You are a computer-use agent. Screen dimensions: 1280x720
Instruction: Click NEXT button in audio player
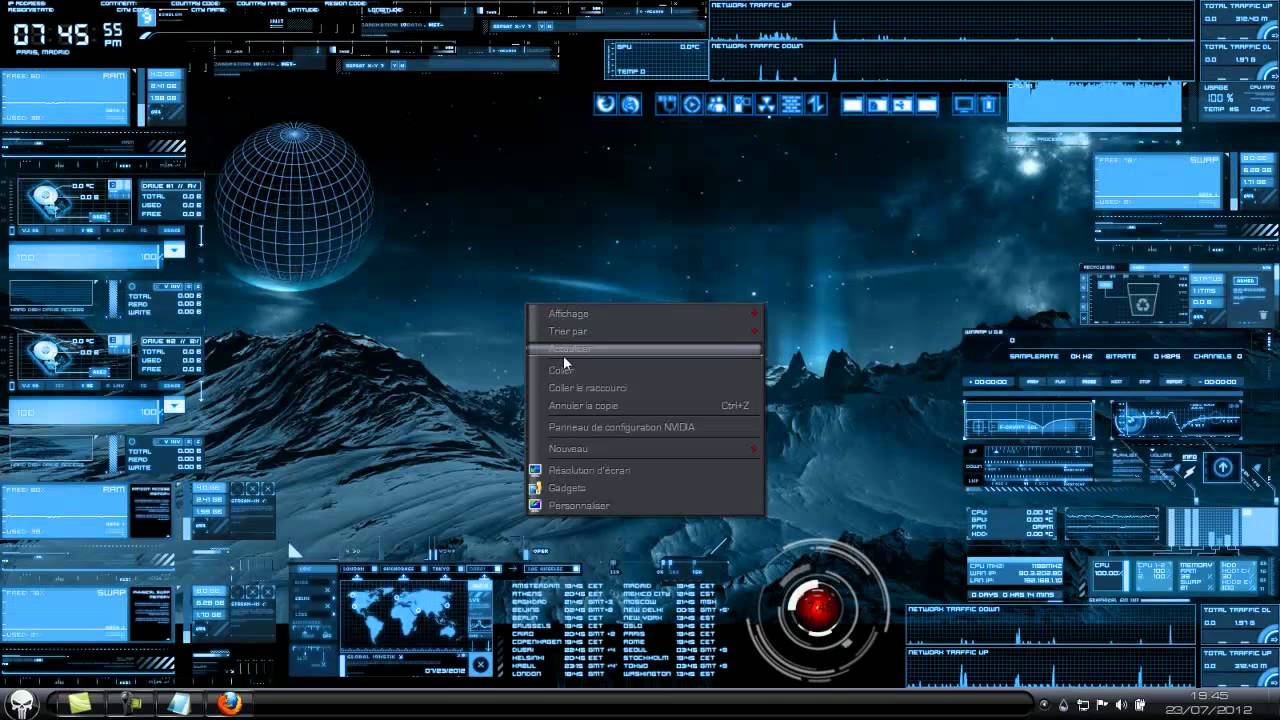[x=1116, y=381]
